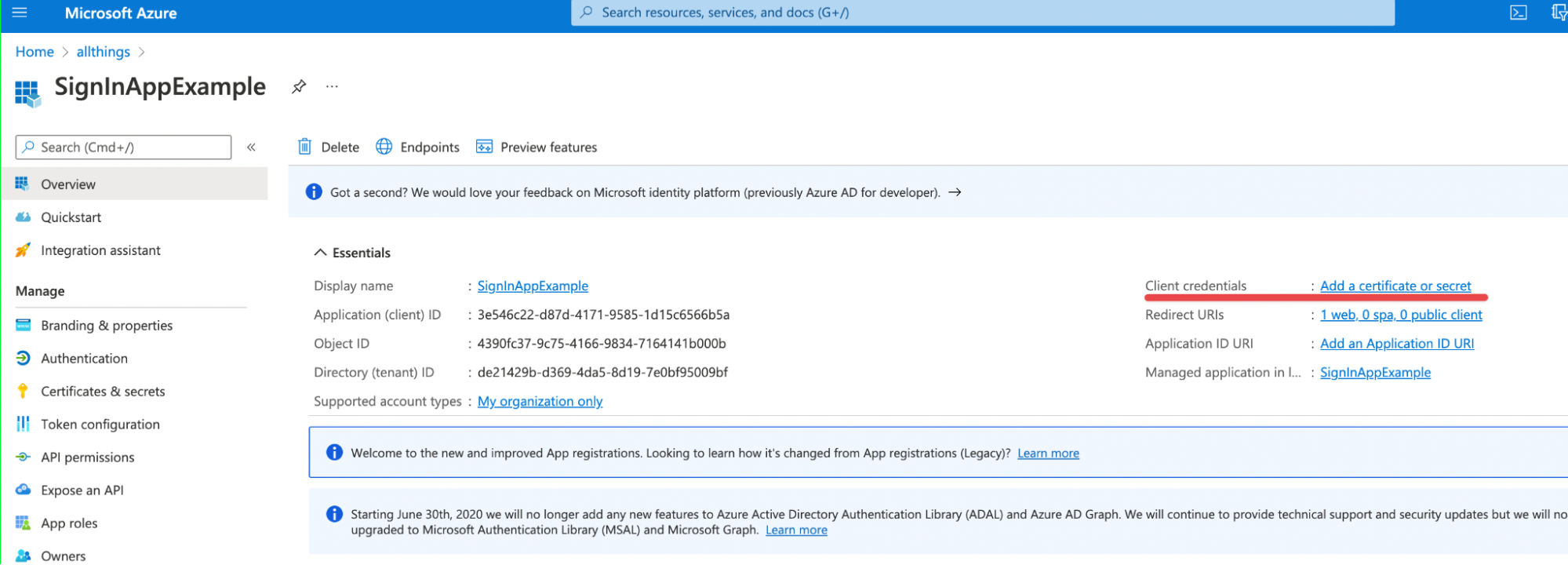Select the Object ID value
Viewport: 1568px width, 565px height.
[602, 344]
